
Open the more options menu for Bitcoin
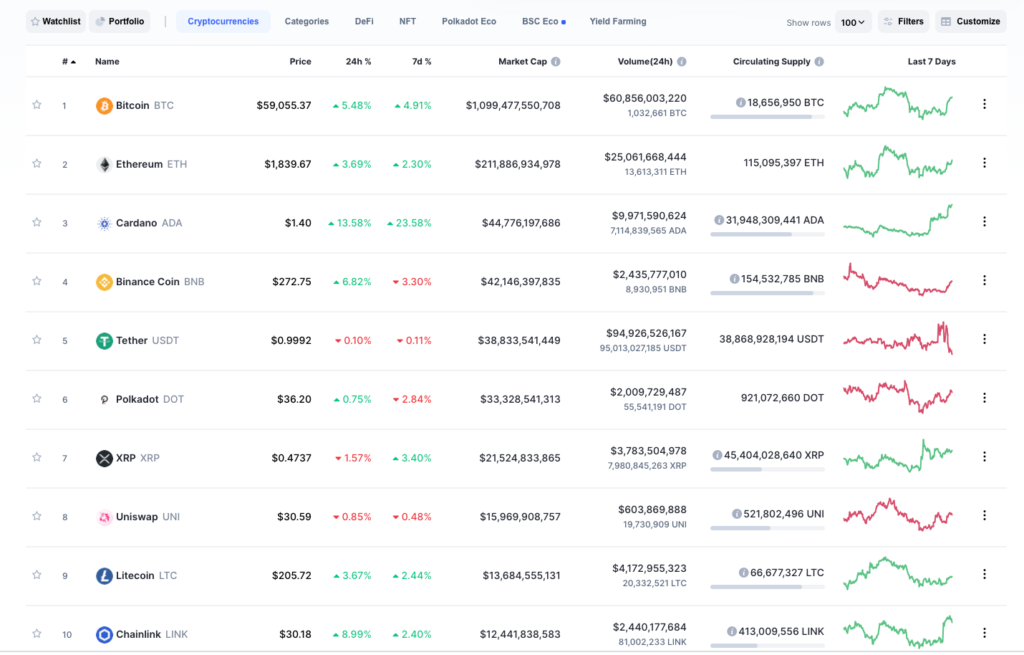984,104
